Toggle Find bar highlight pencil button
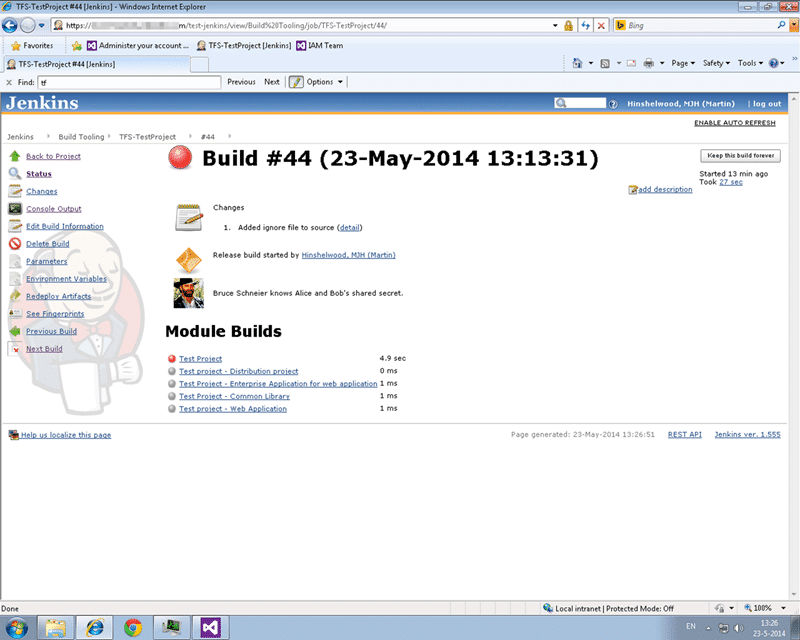 pyautogui.click(x=296, y=82)
